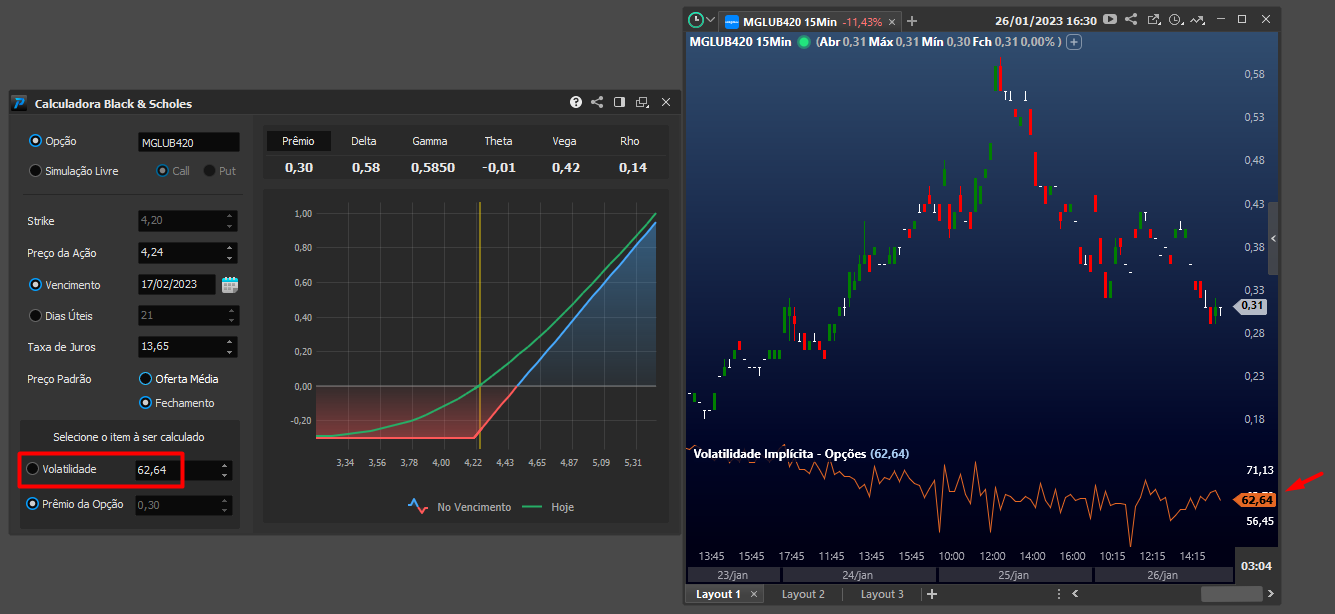Click the Opção ticker field MGLUB420
1335x614 pixels.
tap(188, 143)
